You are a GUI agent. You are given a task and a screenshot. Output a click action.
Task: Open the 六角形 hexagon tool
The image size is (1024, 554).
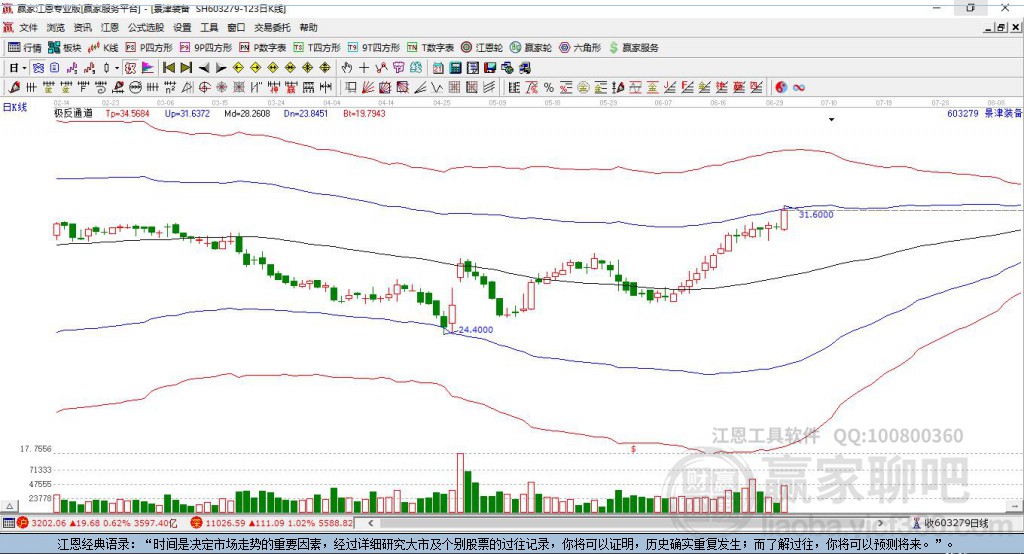[580, 48]
